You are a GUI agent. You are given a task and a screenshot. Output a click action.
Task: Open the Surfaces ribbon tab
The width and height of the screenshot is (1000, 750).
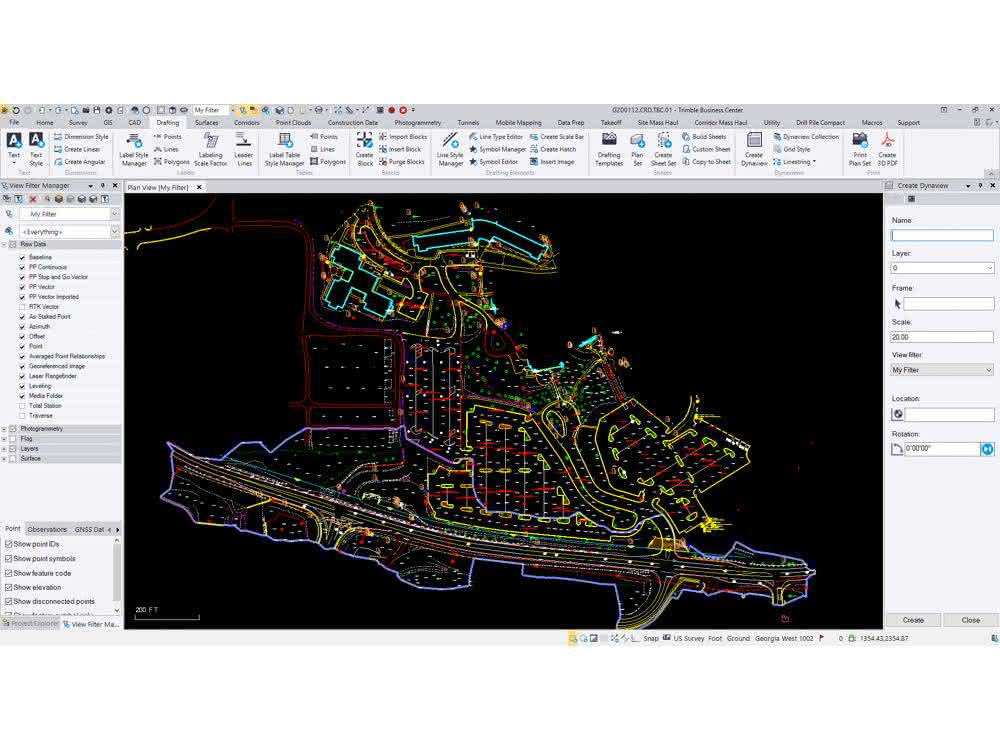pyautogui.click(x=206, y=122)
